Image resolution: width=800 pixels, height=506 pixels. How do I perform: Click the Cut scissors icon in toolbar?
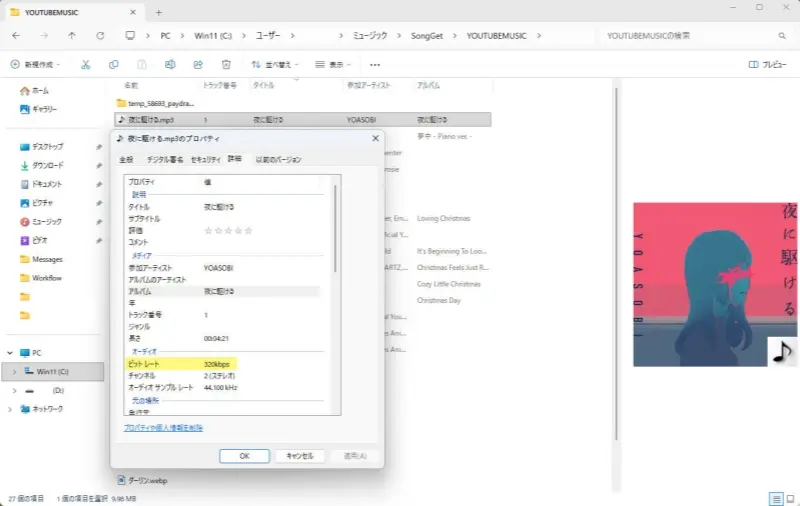(86, 64)
